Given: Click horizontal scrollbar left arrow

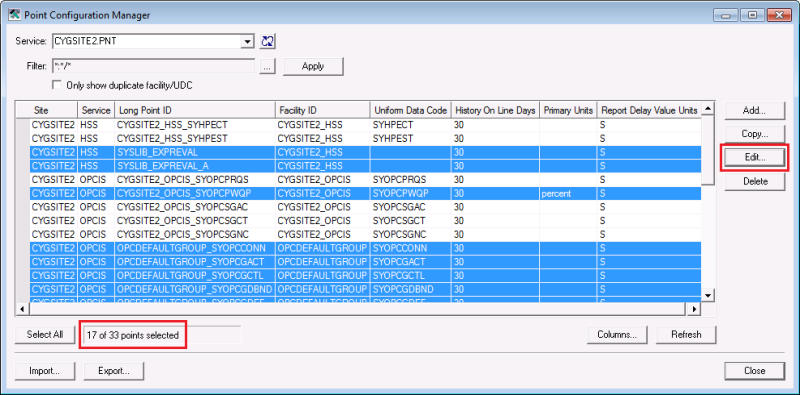Looking at the screenshot, I should coord(21,309).
